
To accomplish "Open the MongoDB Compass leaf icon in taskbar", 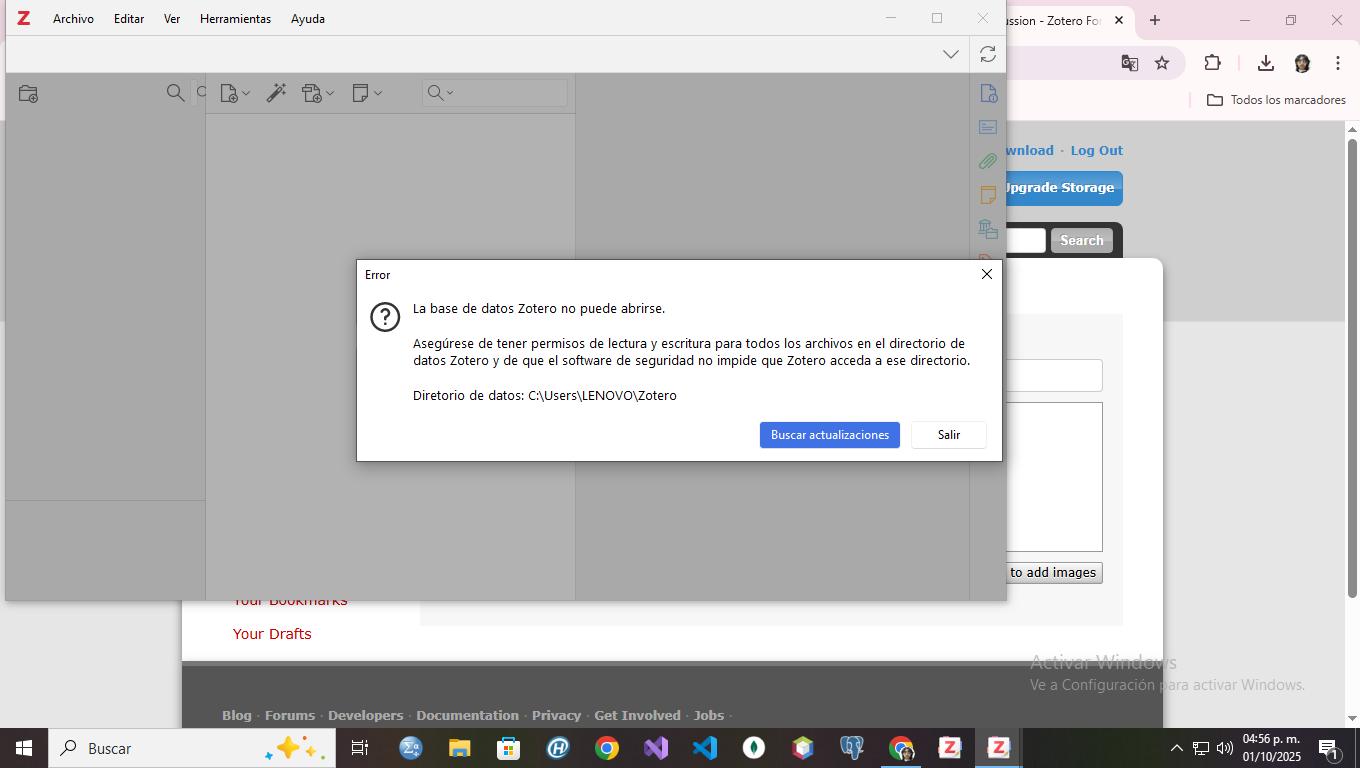I will click(x=754, y=748).
